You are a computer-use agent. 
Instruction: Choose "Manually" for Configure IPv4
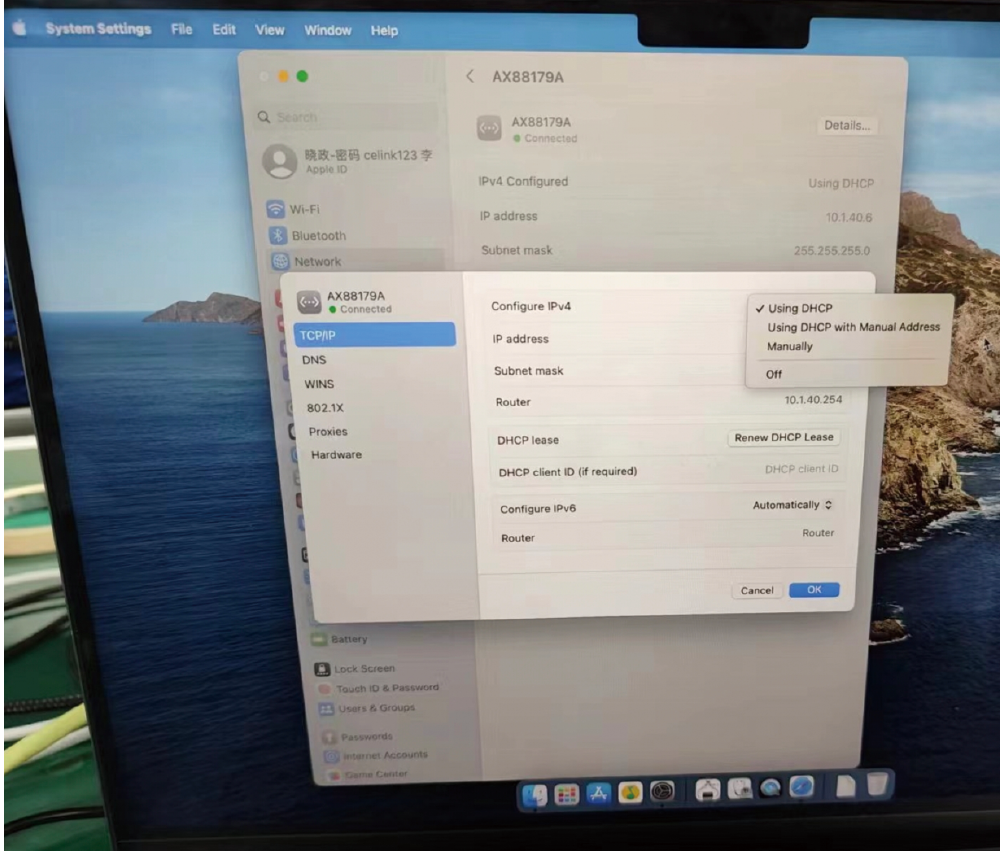click(x=789, y=346)
